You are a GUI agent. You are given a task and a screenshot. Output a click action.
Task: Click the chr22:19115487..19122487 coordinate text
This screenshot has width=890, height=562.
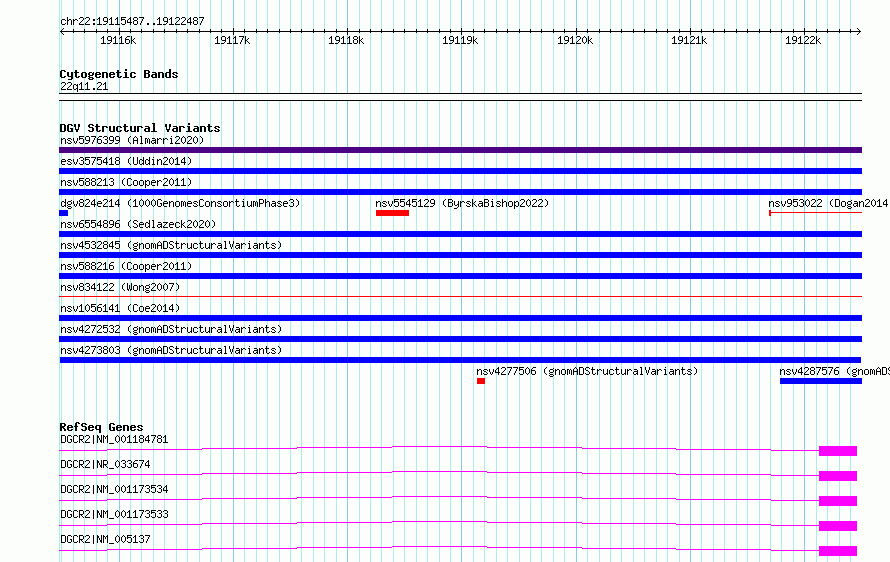click(x=132, y=22)
